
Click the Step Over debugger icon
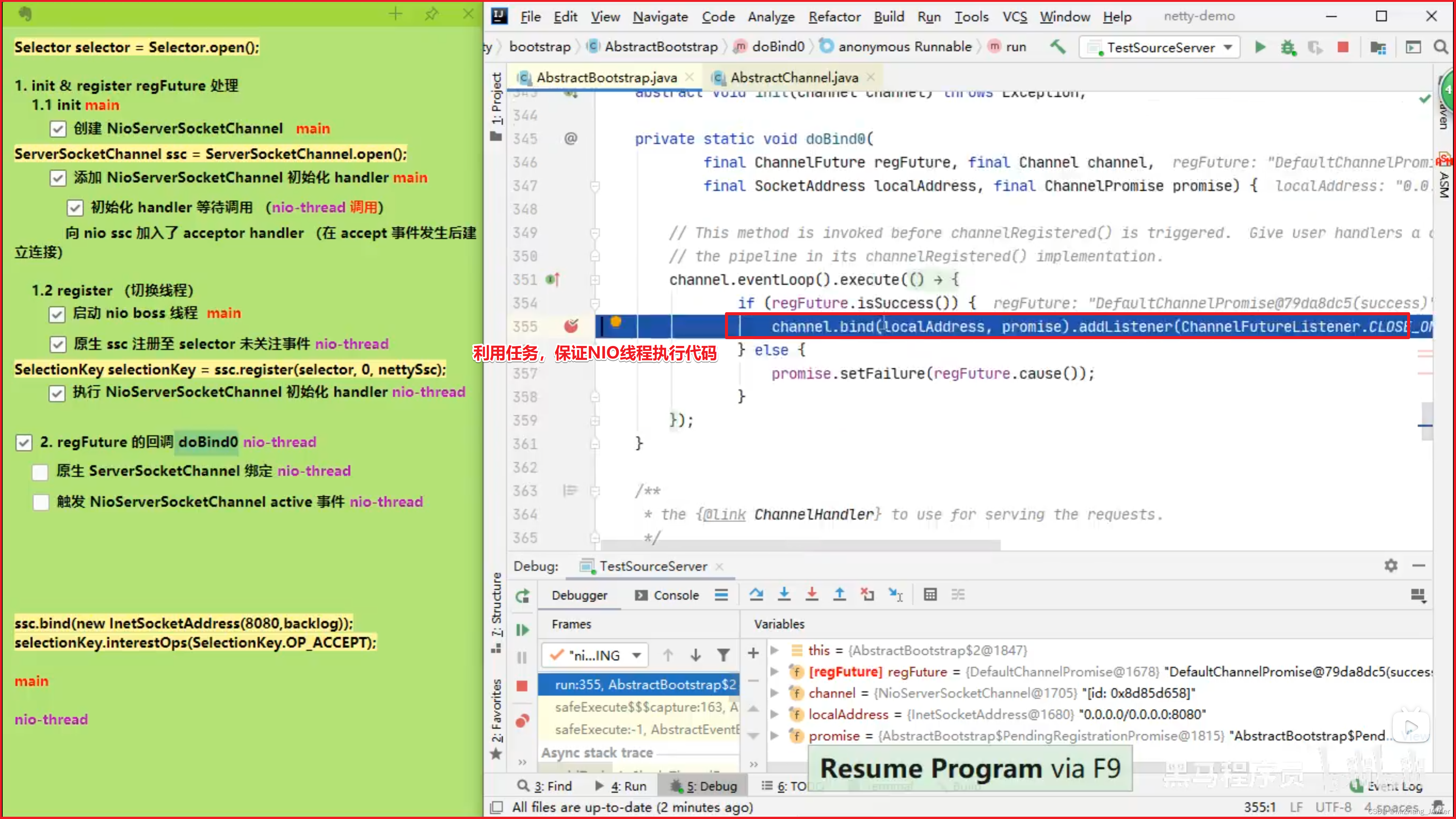(756, 594)
